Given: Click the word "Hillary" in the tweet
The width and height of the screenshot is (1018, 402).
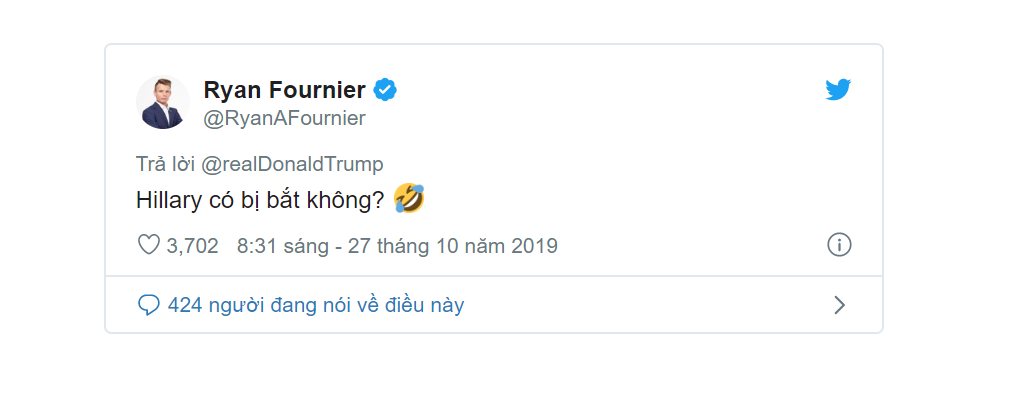Looking at the screenshot, I should [167, 200].
